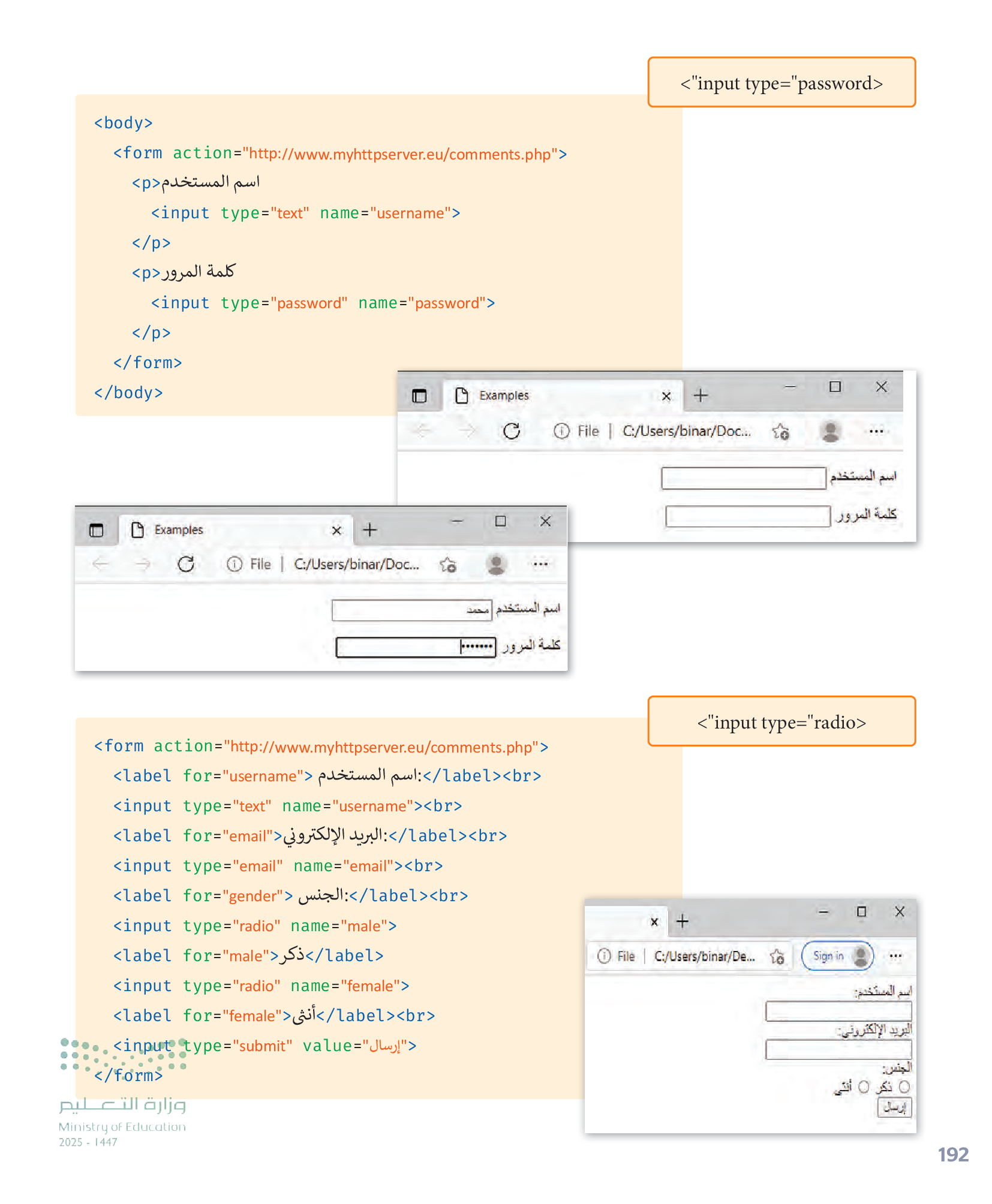Click refresh icon in the top-right browser window

click(511, 431)
